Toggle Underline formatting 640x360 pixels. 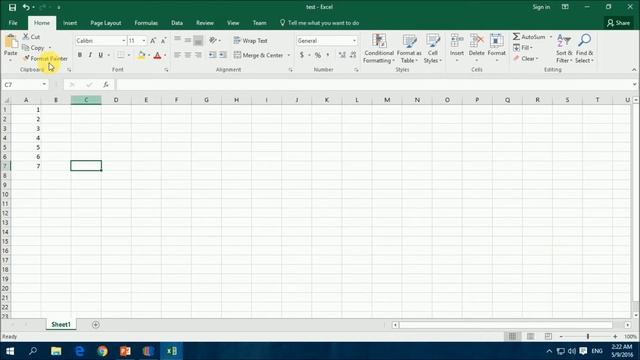[100, 55]
